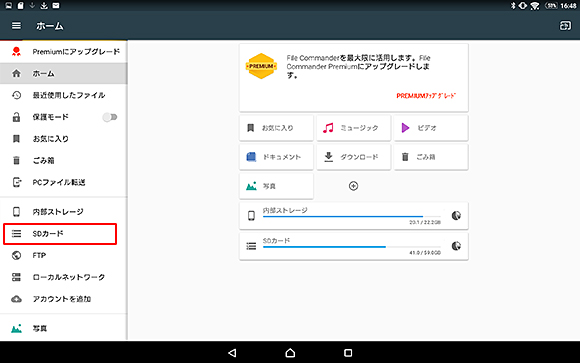Tap the Android home button

click(290, 353)
